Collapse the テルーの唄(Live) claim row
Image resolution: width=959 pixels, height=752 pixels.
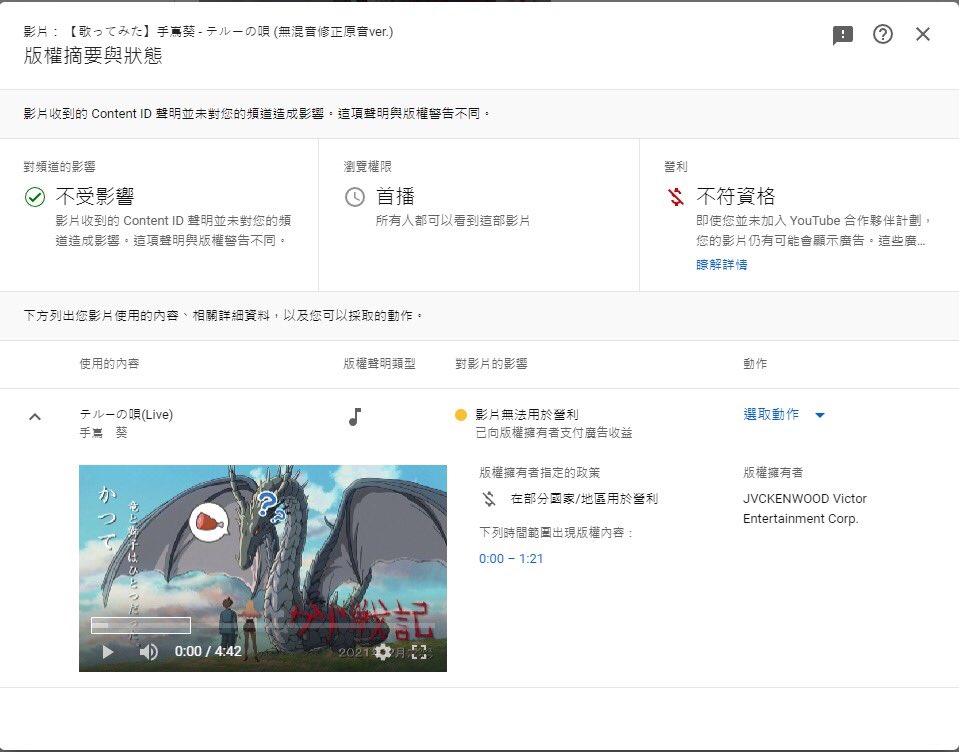pyautogui.click(x=35, y=417)
